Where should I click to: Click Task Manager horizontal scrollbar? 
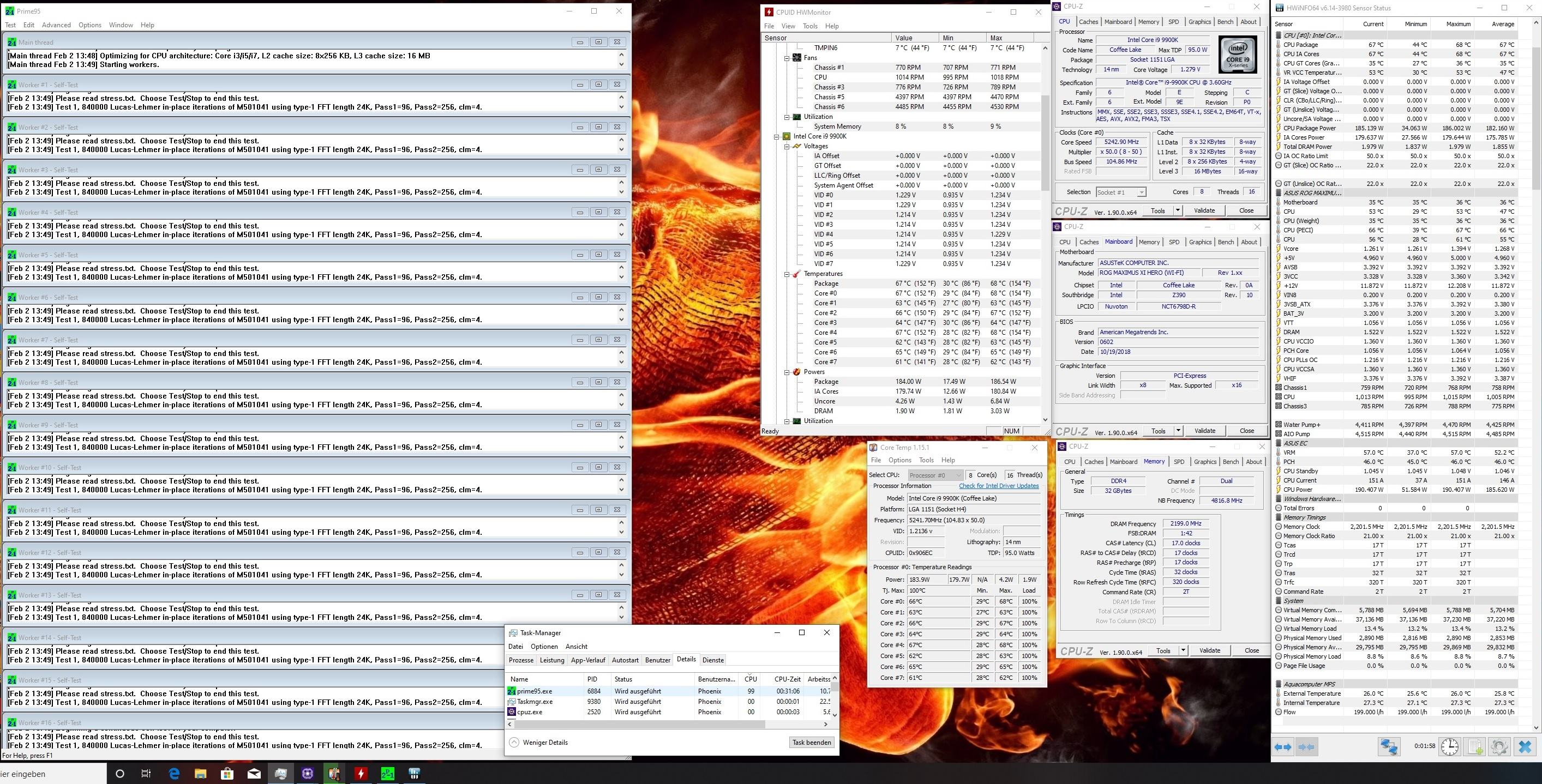(641, 724)
